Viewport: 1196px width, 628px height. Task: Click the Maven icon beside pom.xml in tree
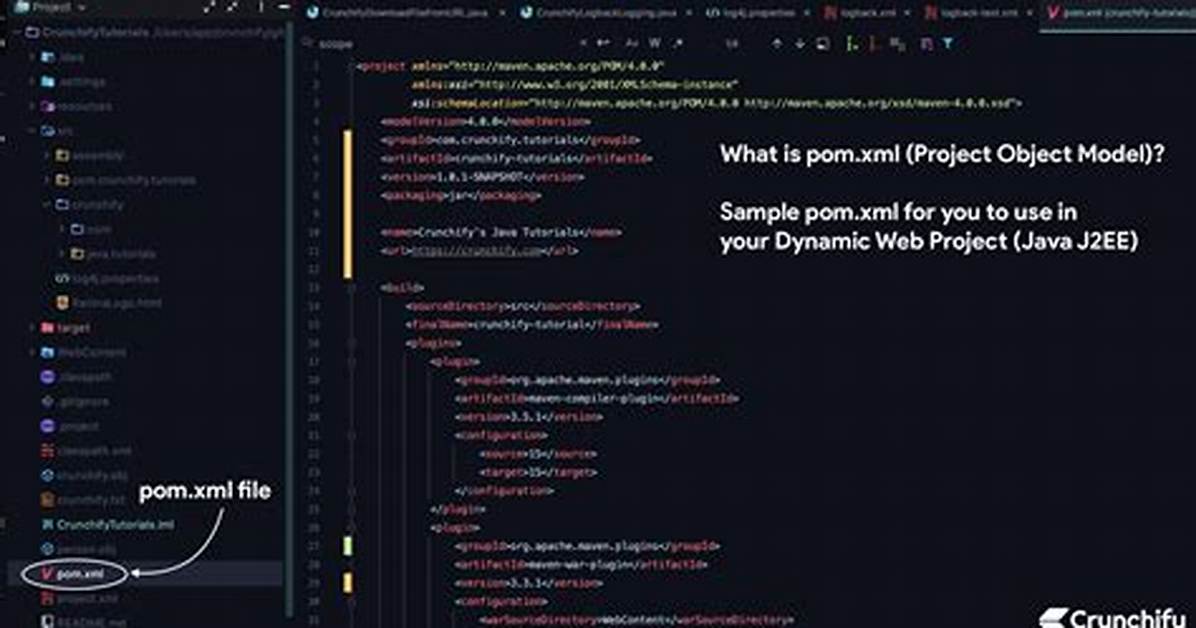47,574
